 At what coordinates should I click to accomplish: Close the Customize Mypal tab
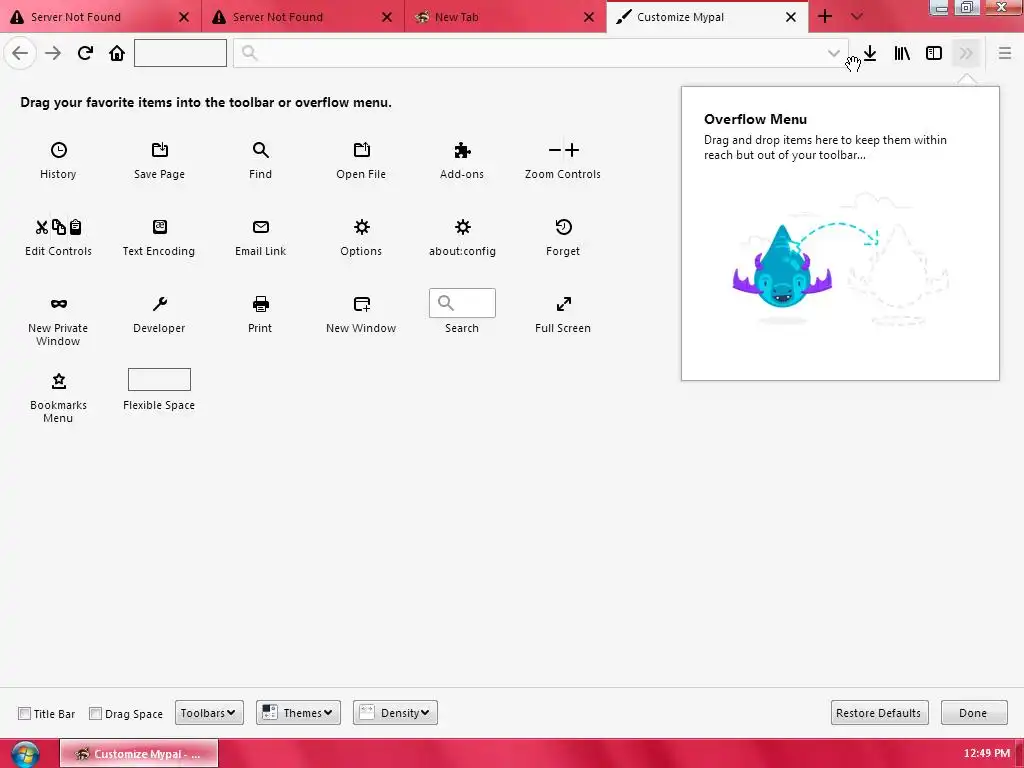click(791, 17)
